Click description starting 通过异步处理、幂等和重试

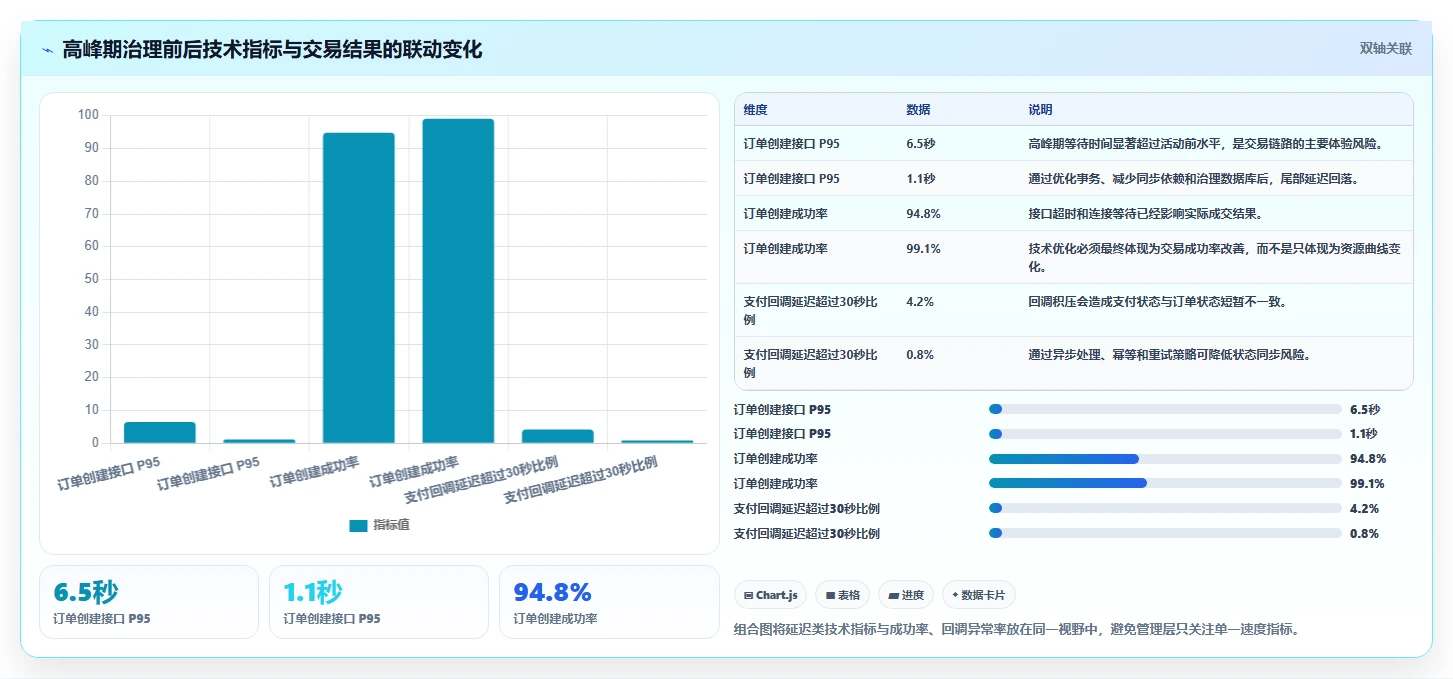[x=1169, y=354]
